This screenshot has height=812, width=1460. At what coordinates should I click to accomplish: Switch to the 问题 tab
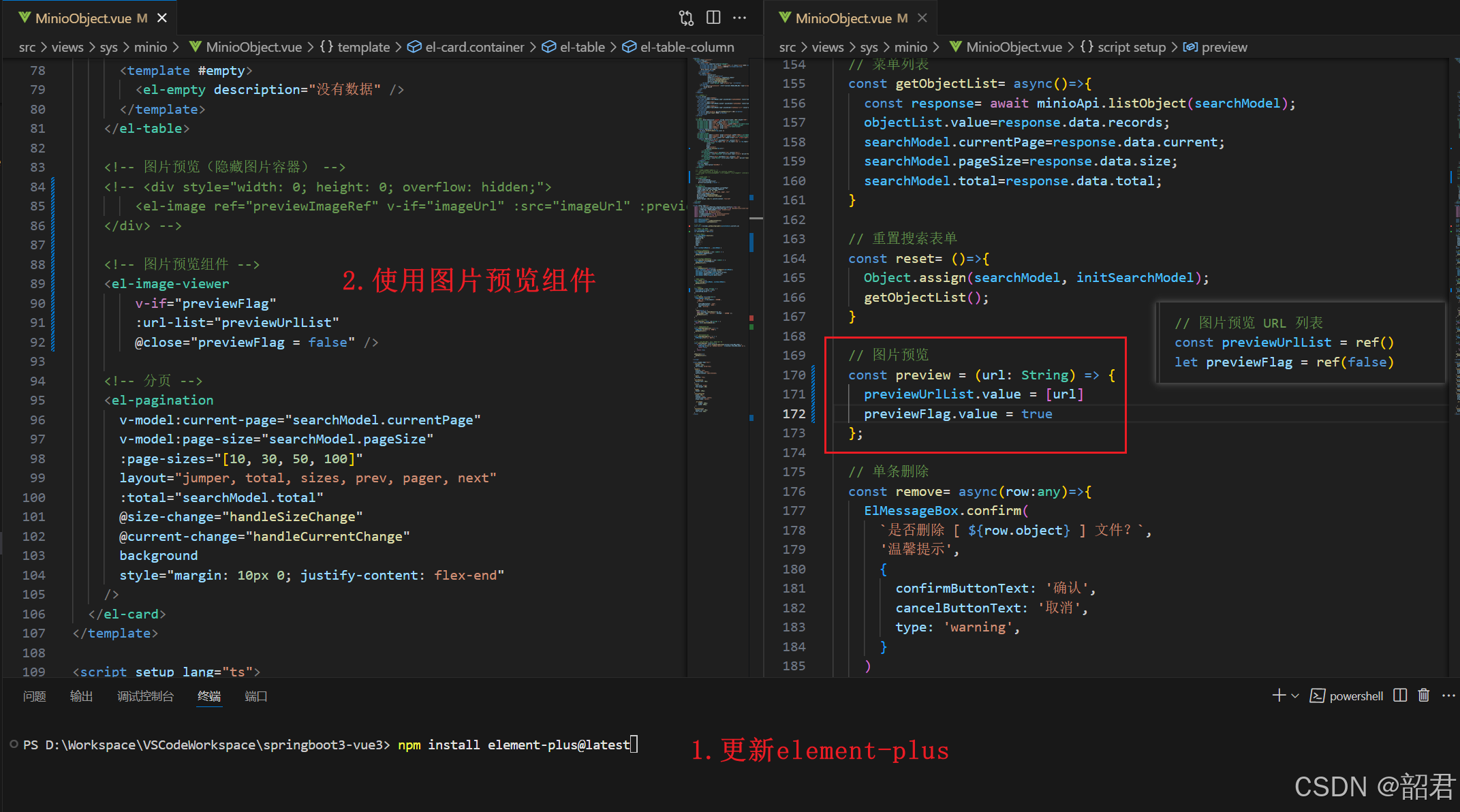pyautogui.click(x=34, y=696)
